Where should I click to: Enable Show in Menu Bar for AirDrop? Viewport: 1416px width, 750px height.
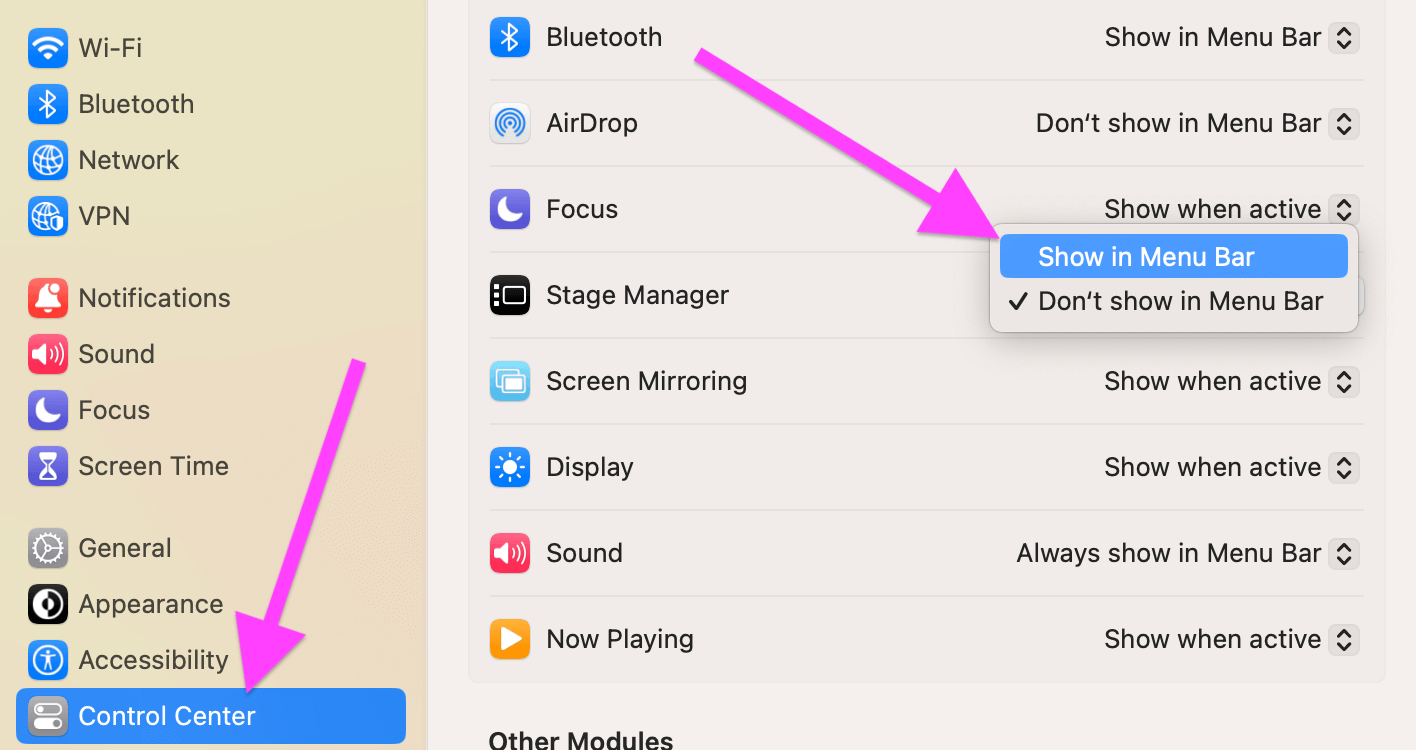coord(1146,256)
